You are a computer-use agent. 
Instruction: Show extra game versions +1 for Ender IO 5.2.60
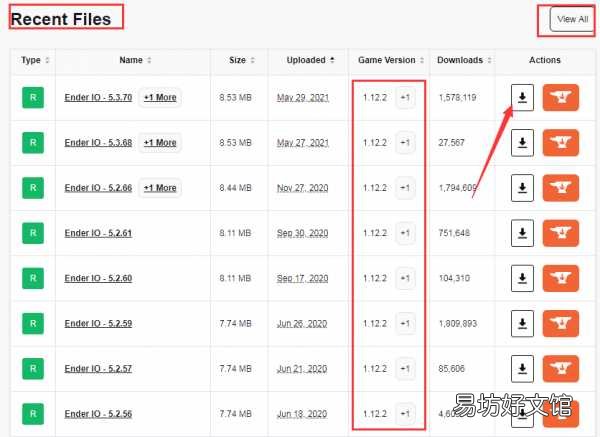tap(405, 278)
